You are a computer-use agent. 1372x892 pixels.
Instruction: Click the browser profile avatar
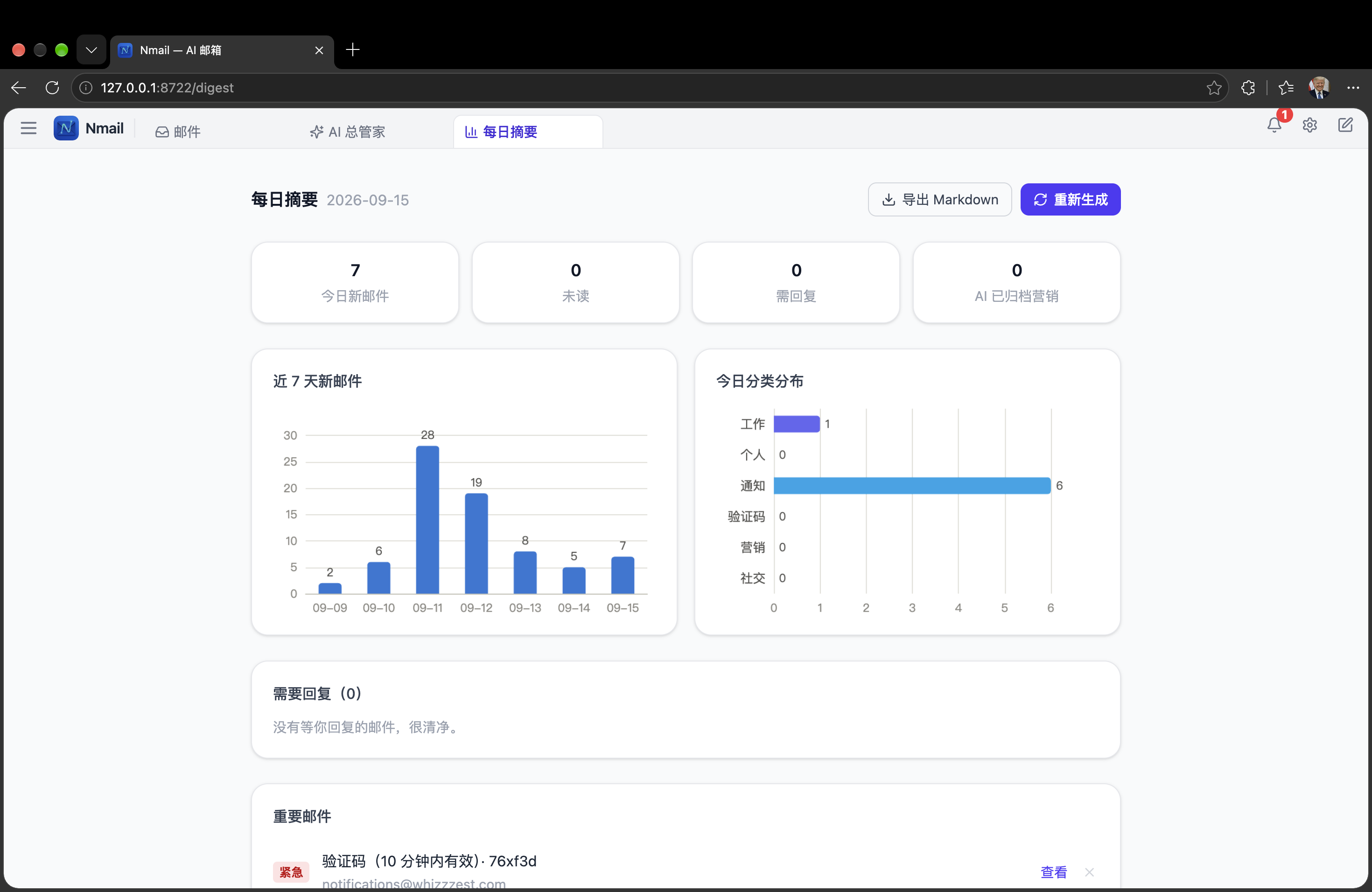point(1319,88)
